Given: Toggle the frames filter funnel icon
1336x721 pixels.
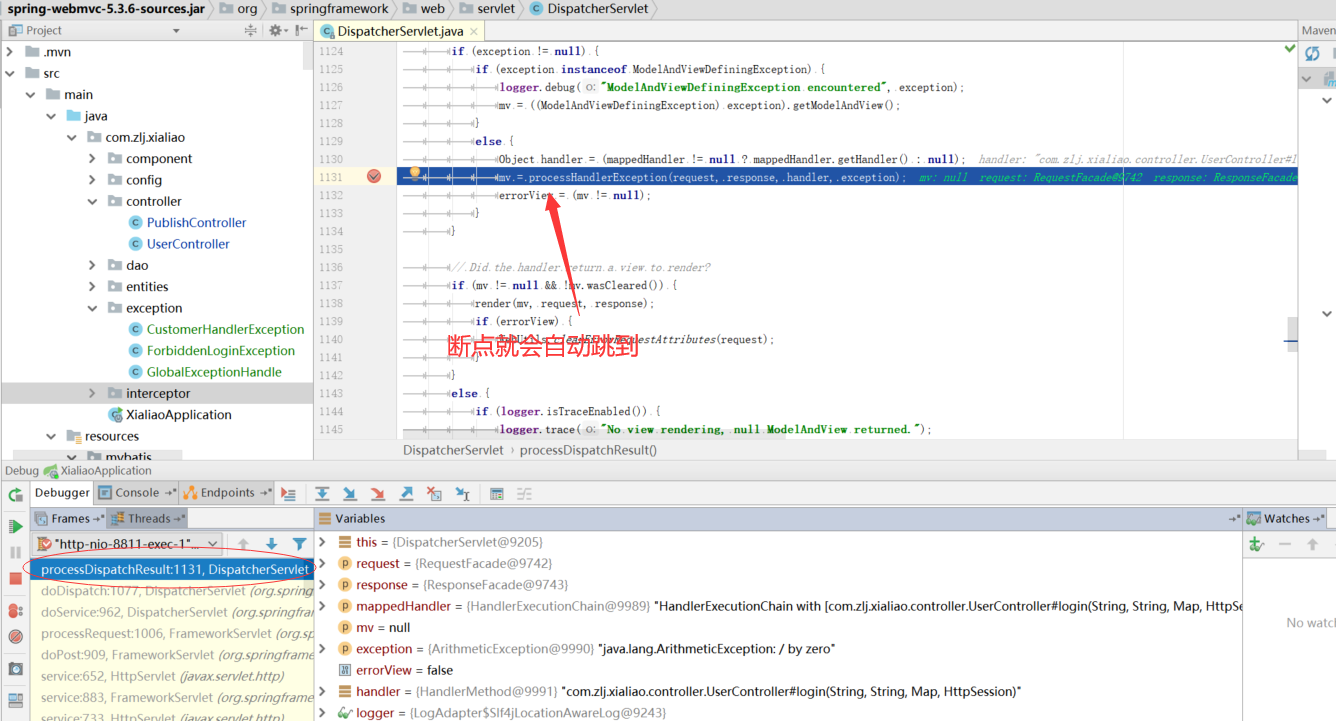Looking at the screenshot, I should (x=299, y=544).
